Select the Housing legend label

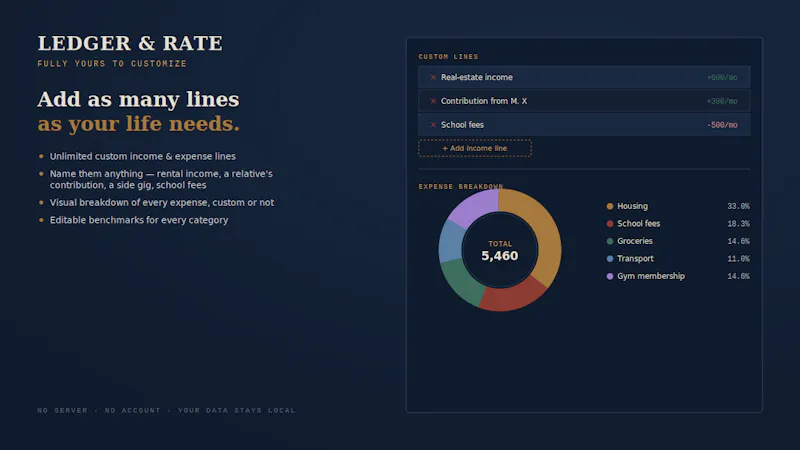[632, 206]
